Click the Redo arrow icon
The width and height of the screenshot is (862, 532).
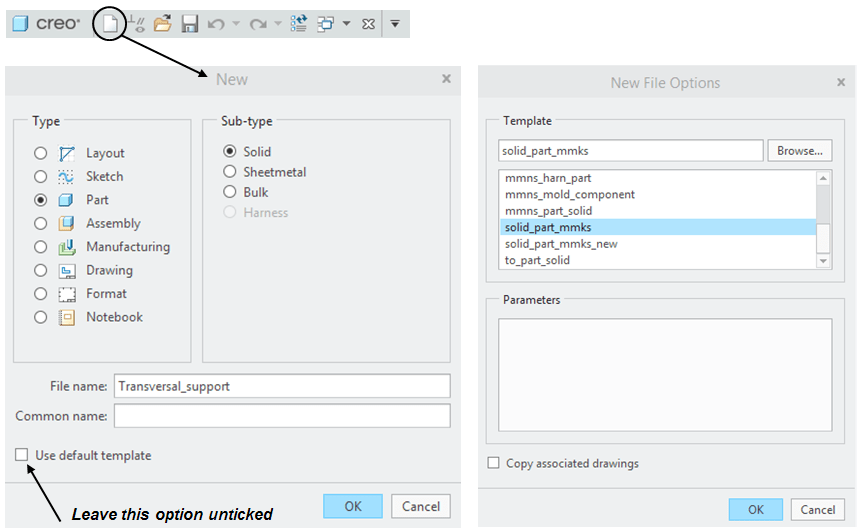tap(258, 23)
